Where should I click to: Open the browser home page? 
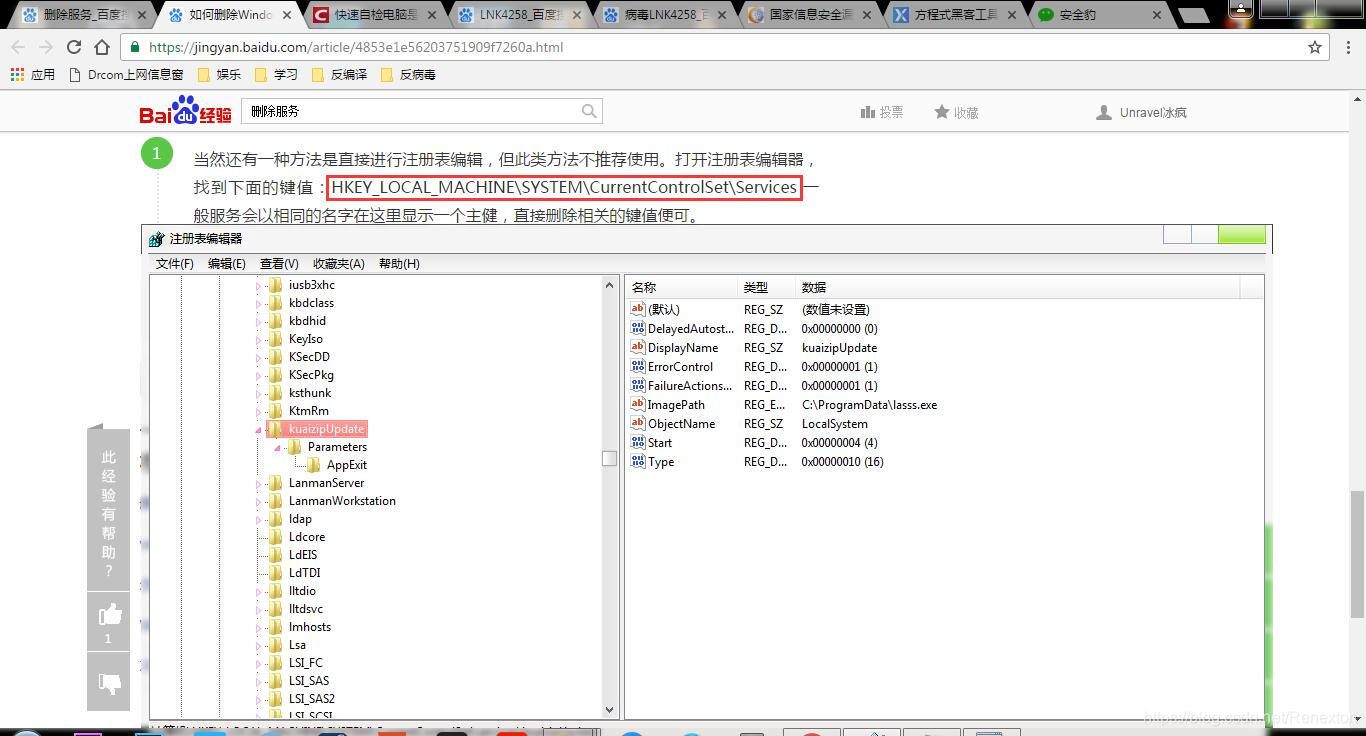tap(102, 47)
